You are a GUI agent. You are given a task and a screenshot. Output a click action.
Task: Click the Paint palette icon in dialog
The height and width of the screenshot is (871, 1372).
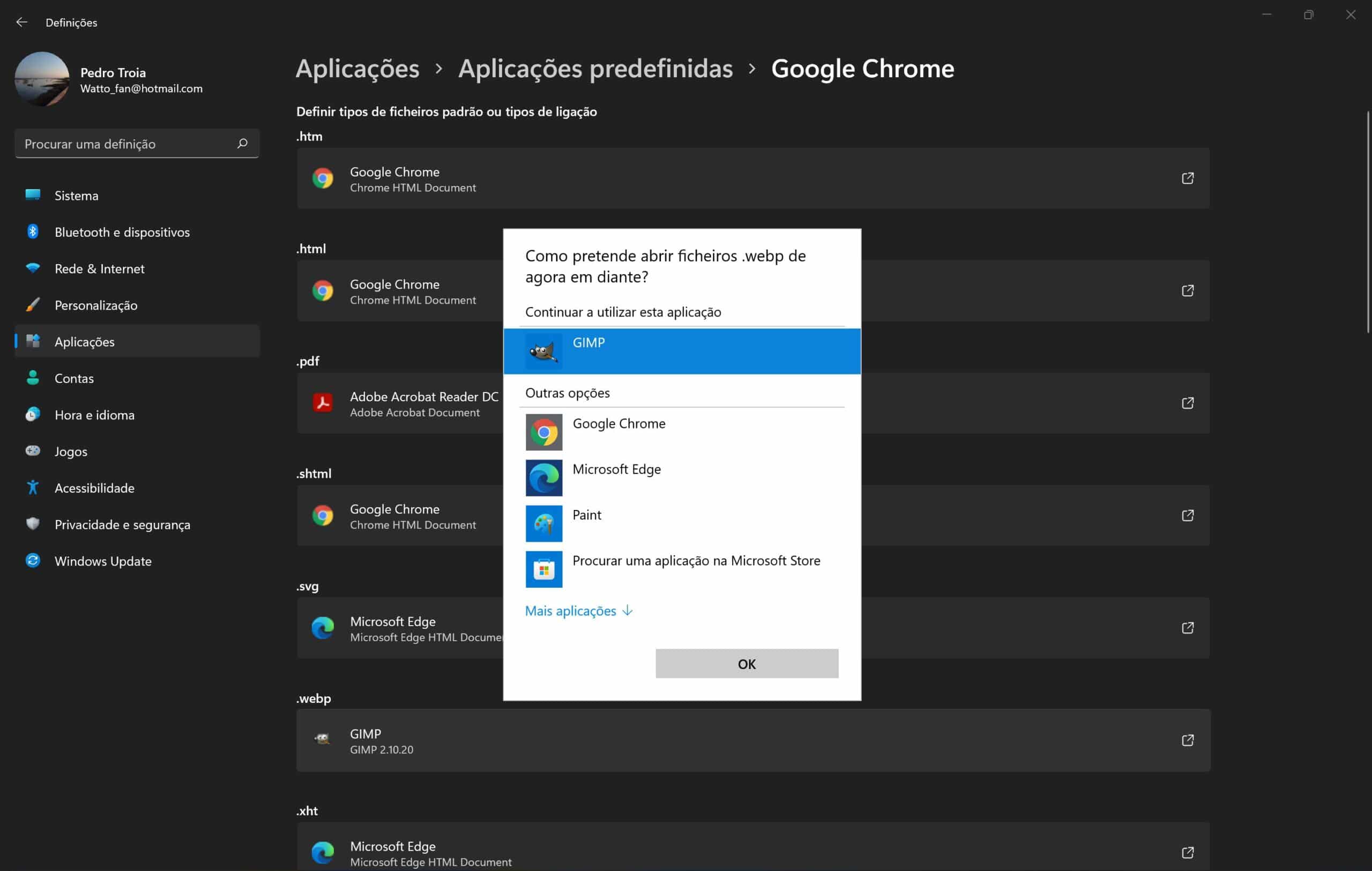click(x=543, y=523)
